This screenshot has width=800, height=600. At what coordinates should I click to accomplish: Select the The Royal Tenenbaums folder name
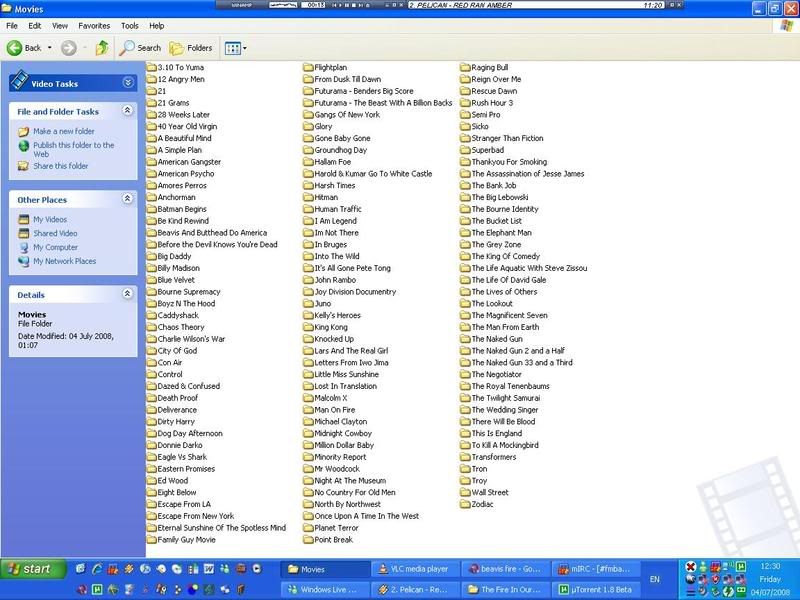pyautogui.click(x=510, y=386)
